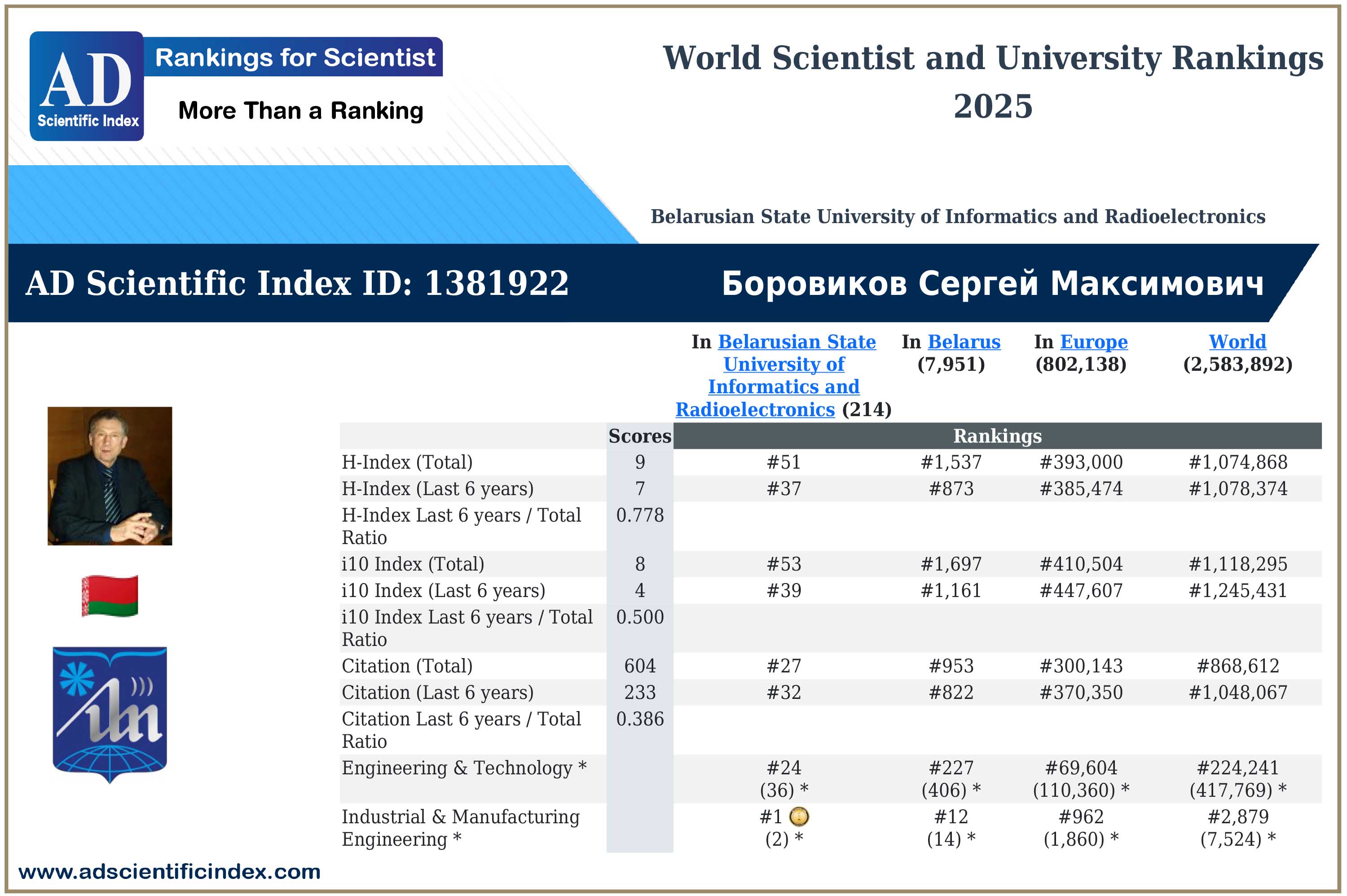The height and width of the screenshot is (896, 1347).
Task: Click the Belarusian State University heading above the name banner
Action: click(x=958, y=216)
